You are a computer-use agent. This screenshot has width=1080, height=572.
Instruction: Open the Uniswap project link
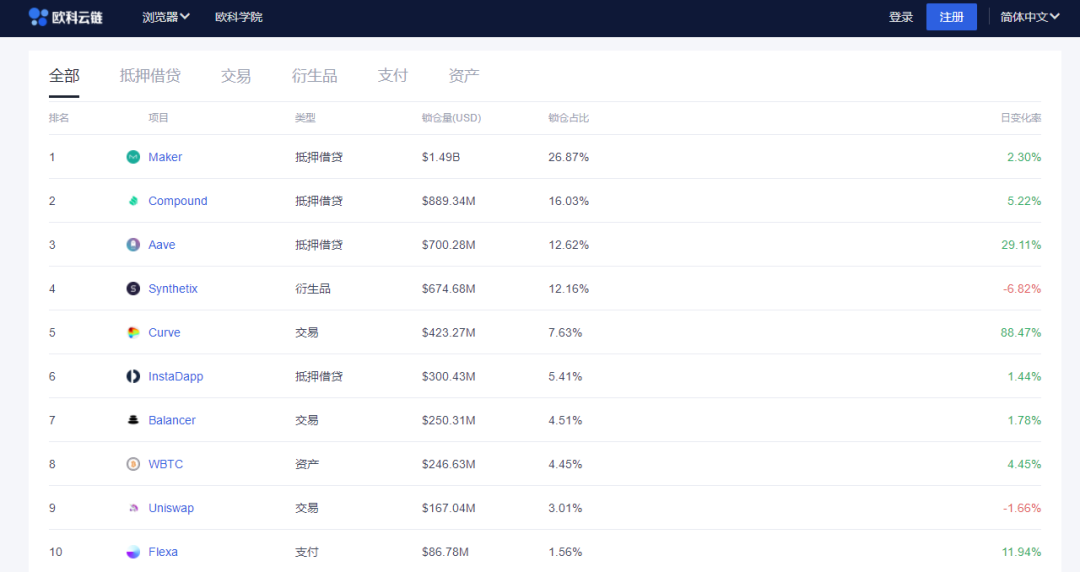tap(171, 508)
